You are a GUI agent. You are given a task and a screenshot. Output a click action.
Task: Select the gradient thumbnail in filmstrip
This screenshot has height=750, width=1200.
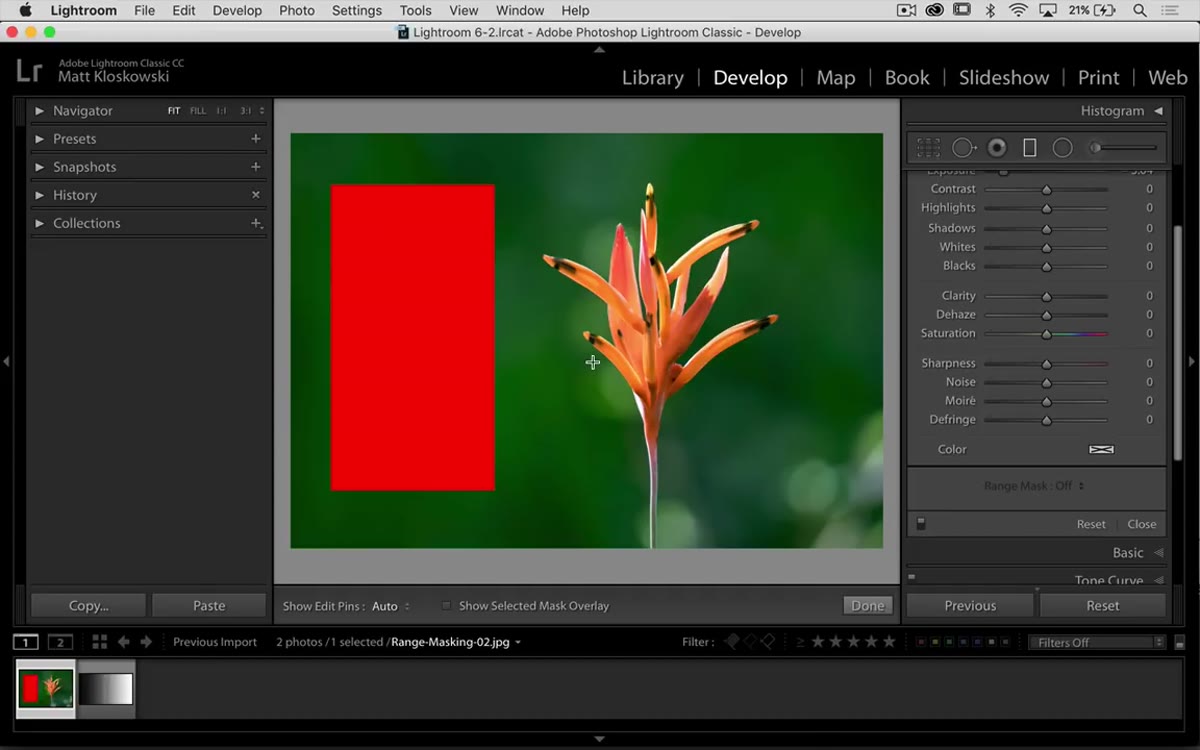click(x=105, y=688)
